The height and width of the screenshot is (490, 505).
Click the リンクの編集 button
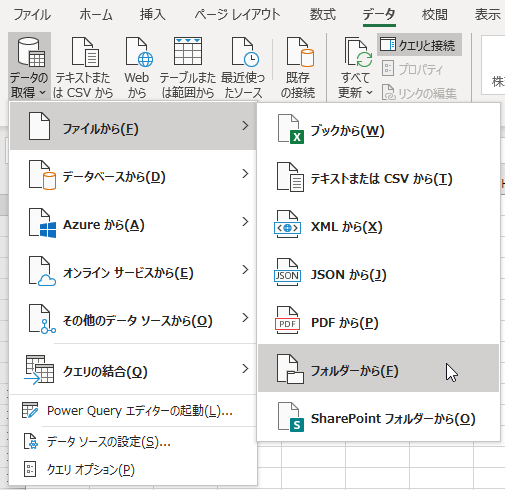pyautogui.click(x=419, y=93)
